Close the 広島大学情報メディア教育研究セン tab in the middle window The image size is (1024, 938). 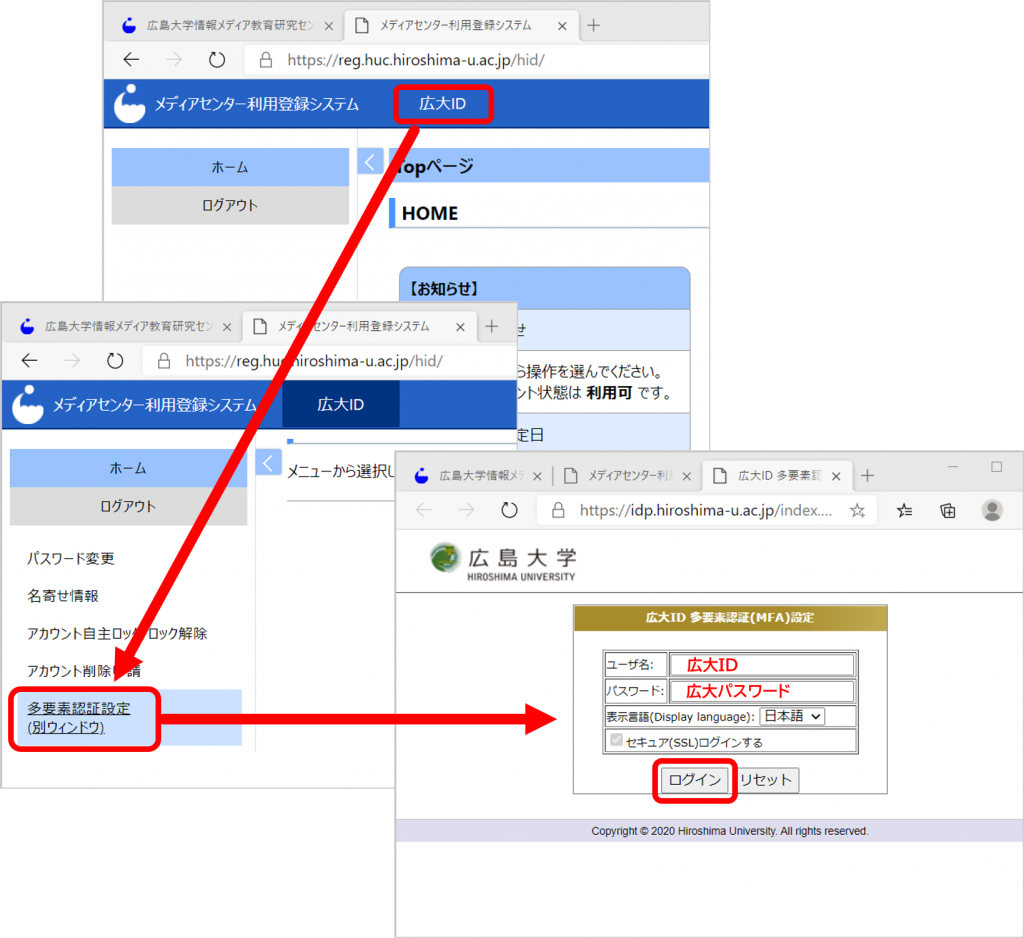coord(227,327)
